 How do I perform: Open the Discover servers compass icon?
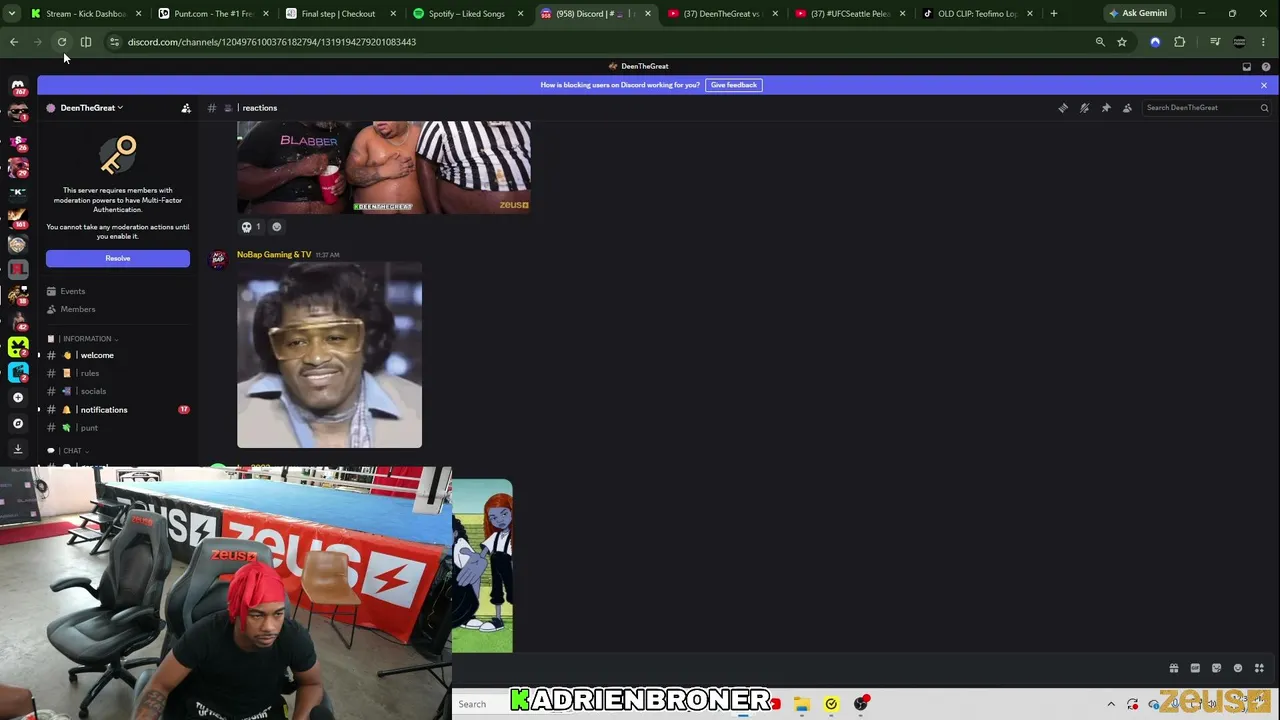pos(18,423)
